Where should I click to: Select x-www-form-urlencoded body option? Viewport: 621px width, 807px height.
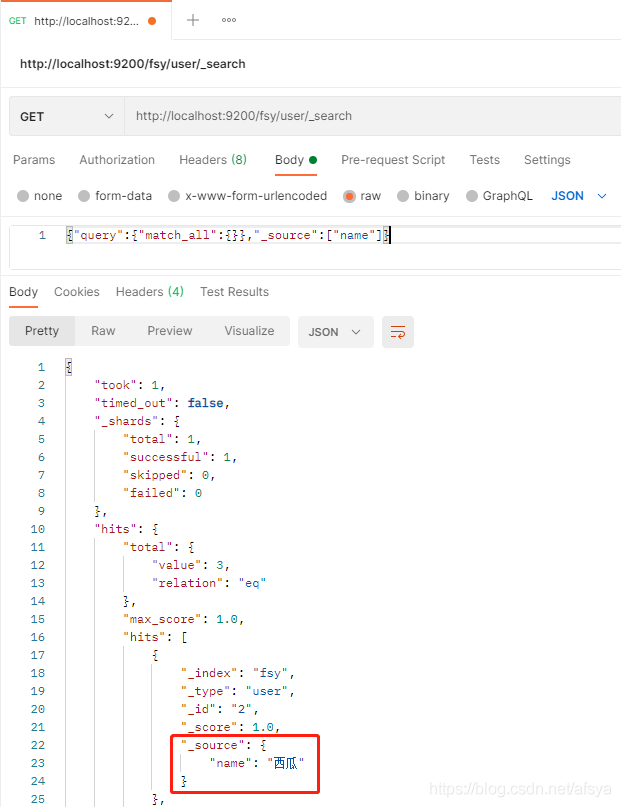pyautogui.click(x=175, y=196)
